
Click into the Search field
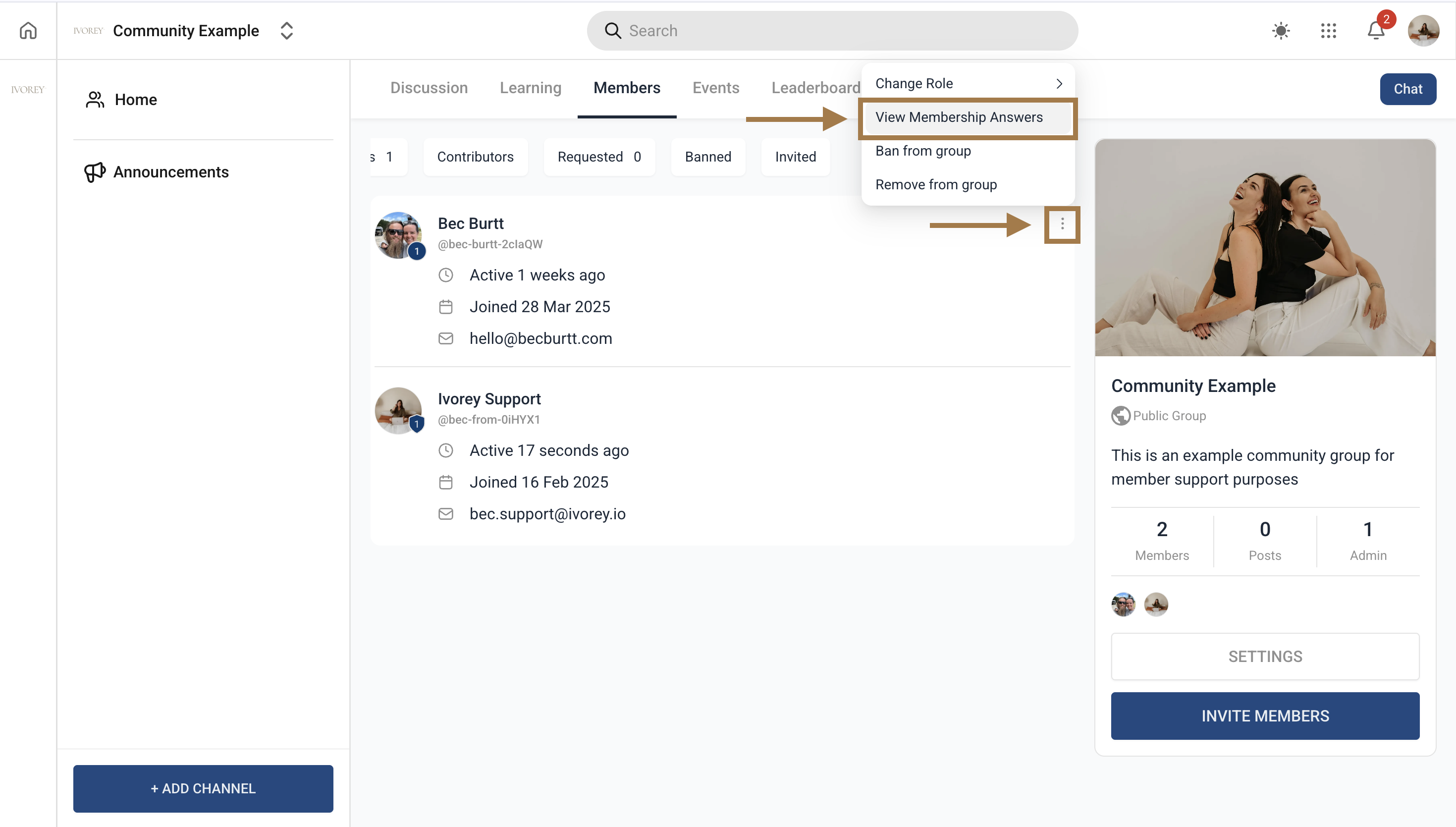click(832, 31)
